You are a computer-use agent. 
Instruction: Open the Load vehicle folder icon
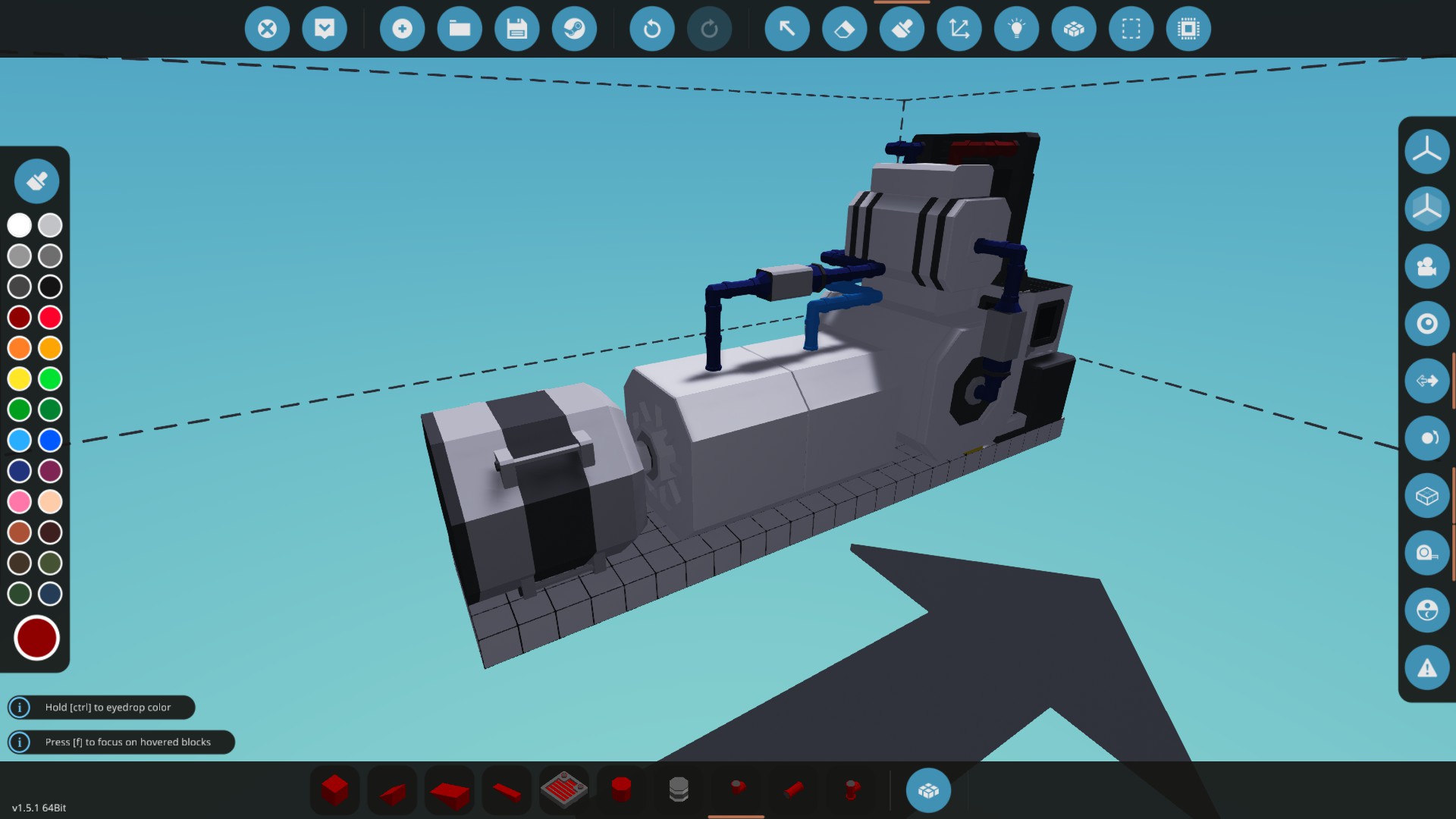460,29
